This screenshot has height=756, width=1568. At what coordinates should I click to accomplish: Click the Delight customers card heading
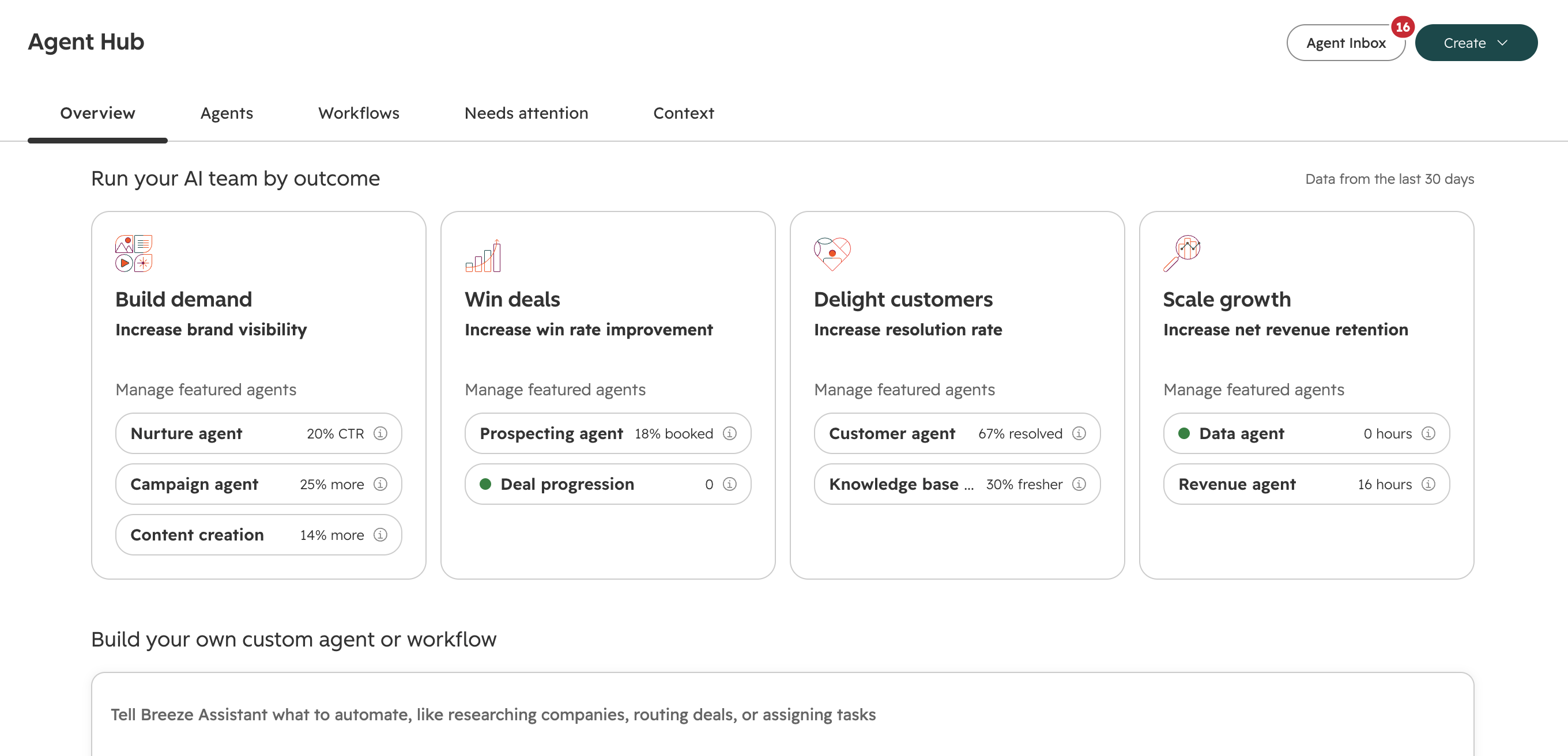pos(903,299)
